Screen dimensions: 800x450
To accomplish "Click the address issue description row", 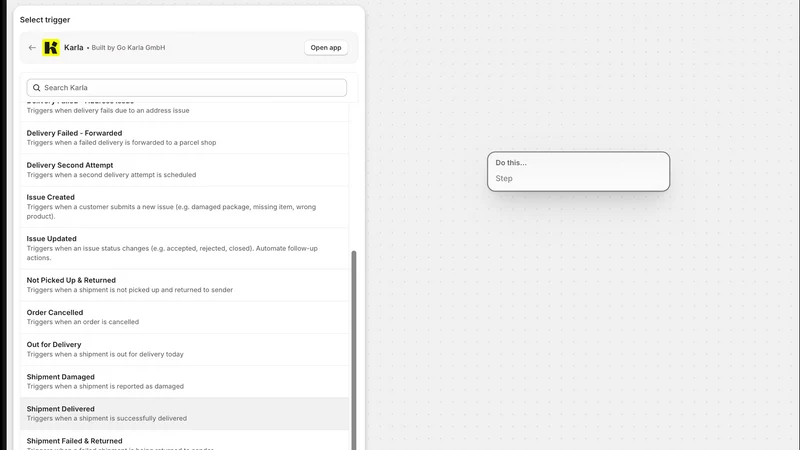I will coord(184,111).
